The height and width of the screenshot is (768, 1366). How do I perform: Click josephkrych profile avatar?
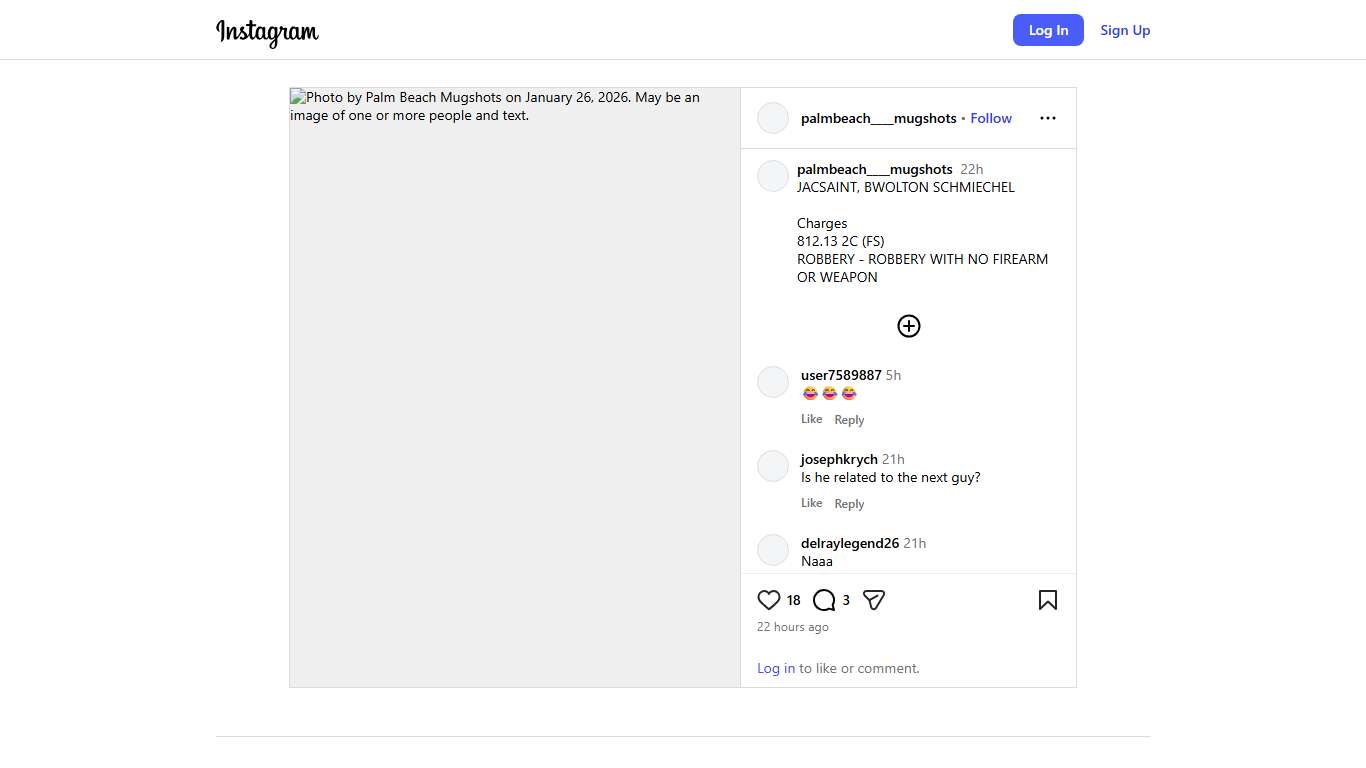tap(773, 466)
